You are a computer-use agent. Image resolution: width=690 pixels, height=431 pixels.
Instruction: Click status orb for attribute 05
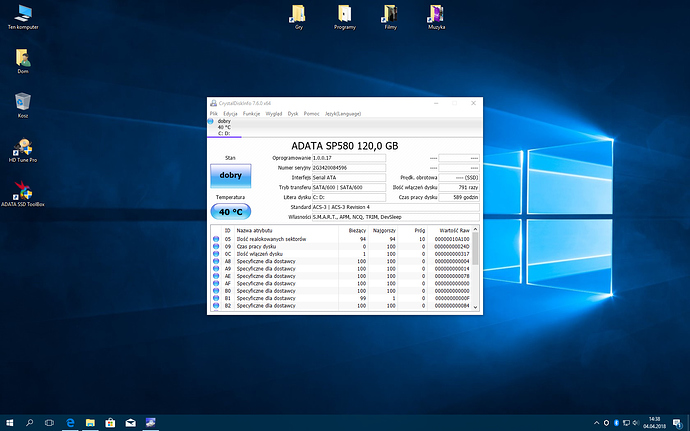tap(216, 239)
